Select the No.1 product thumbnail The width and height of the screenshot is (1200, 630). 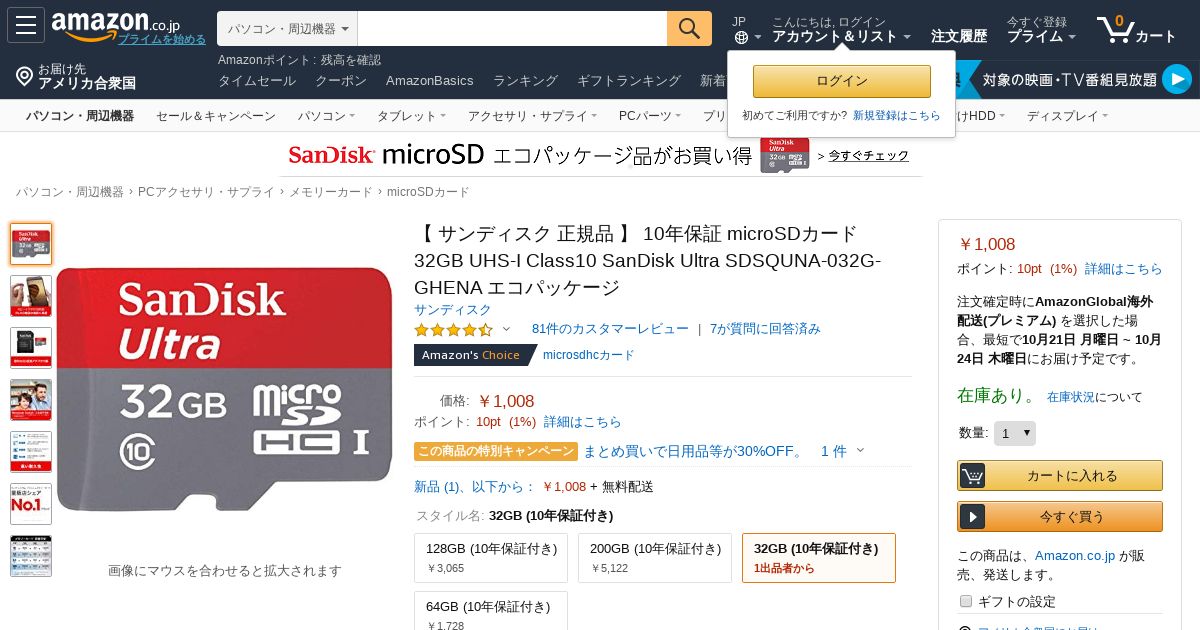31,504
